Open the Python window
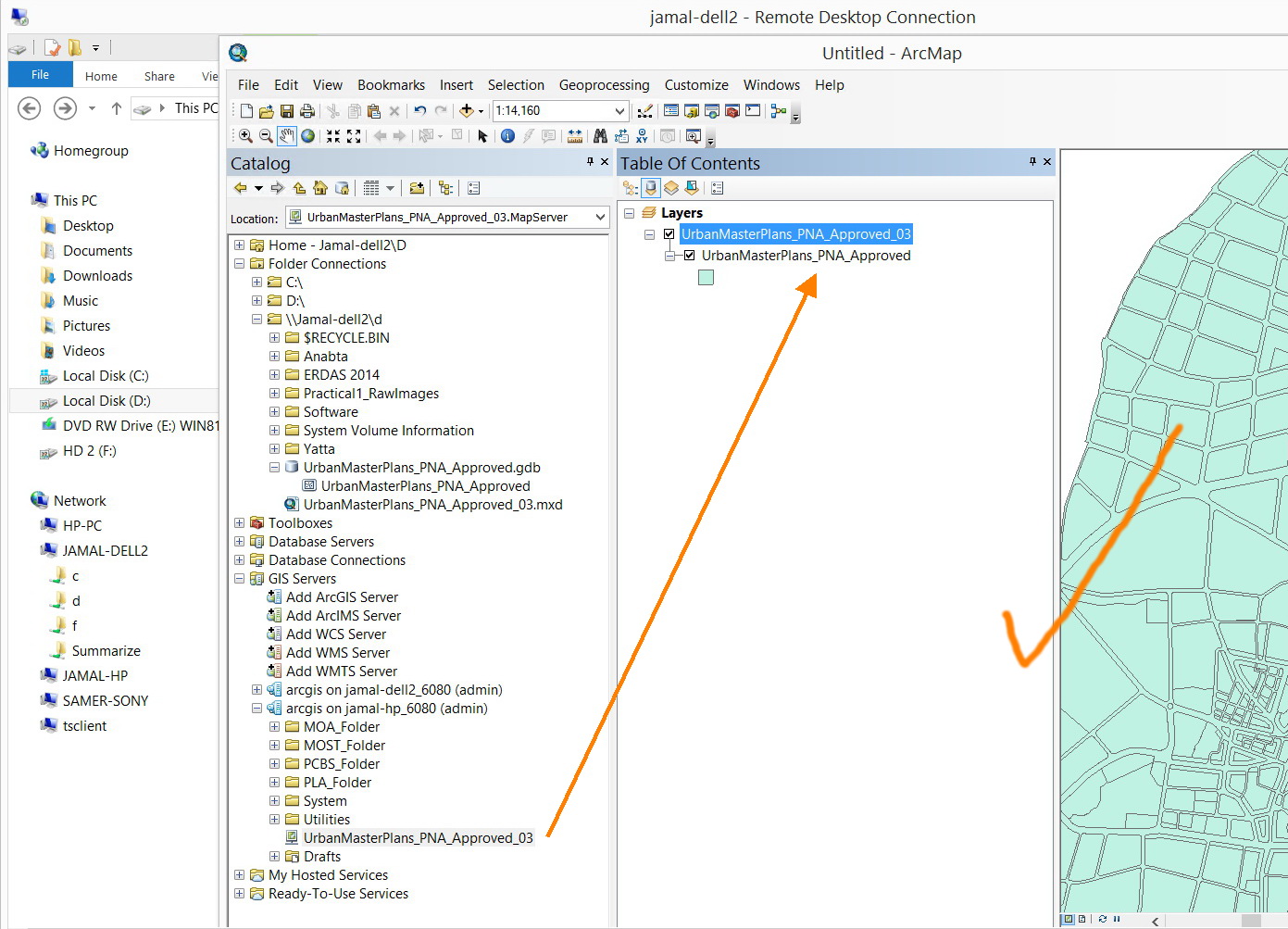Image resolution: width=1288 pixels, height=929 pixels. tap(753, 111)
